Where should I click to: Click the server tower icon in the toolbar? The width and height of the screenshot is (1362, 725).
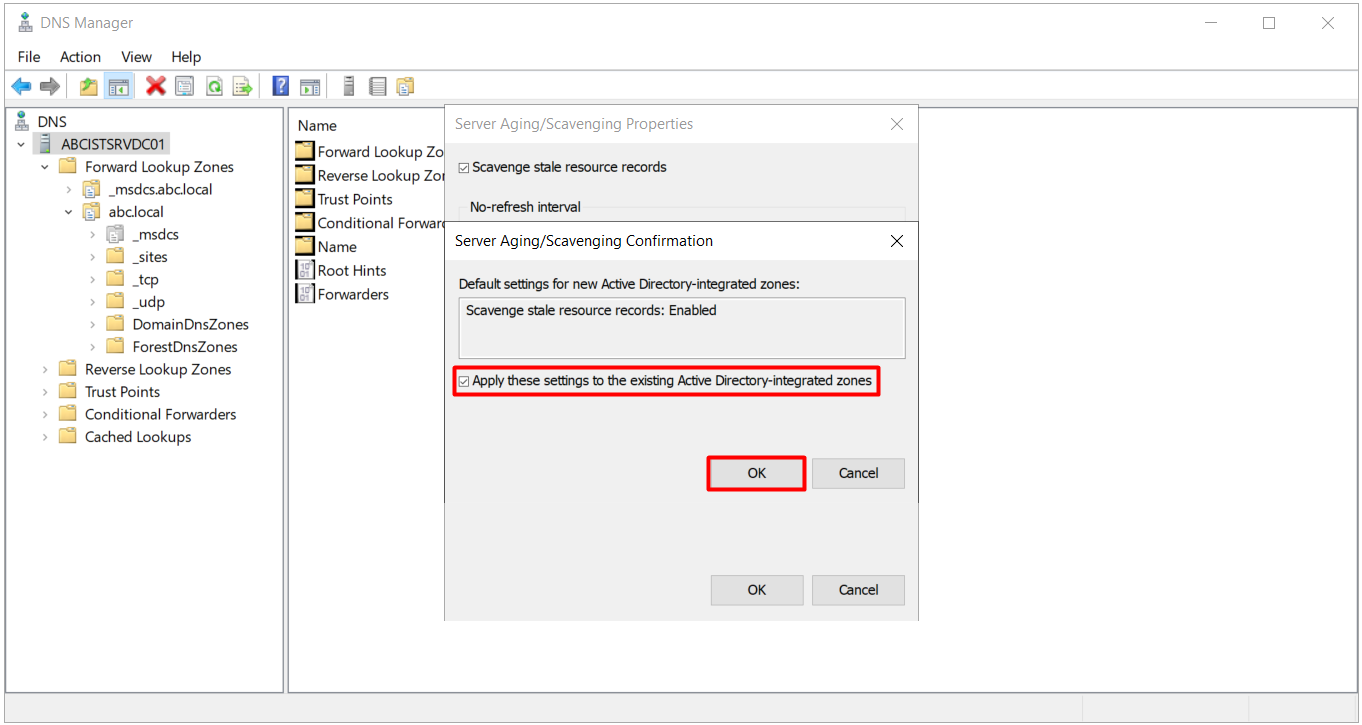[x=349, y=87]
